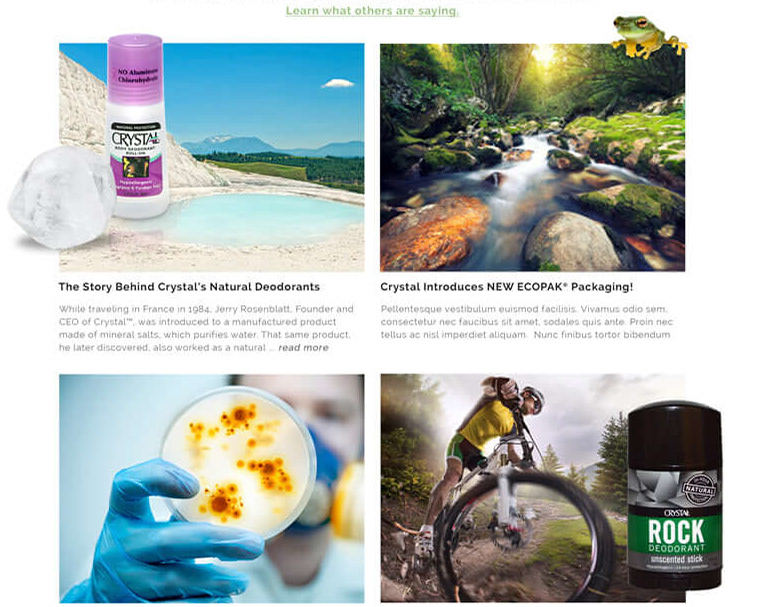The height and width of the screenshot is (607, 774).
Task: Click the green frog graphic
Action: 648,36
